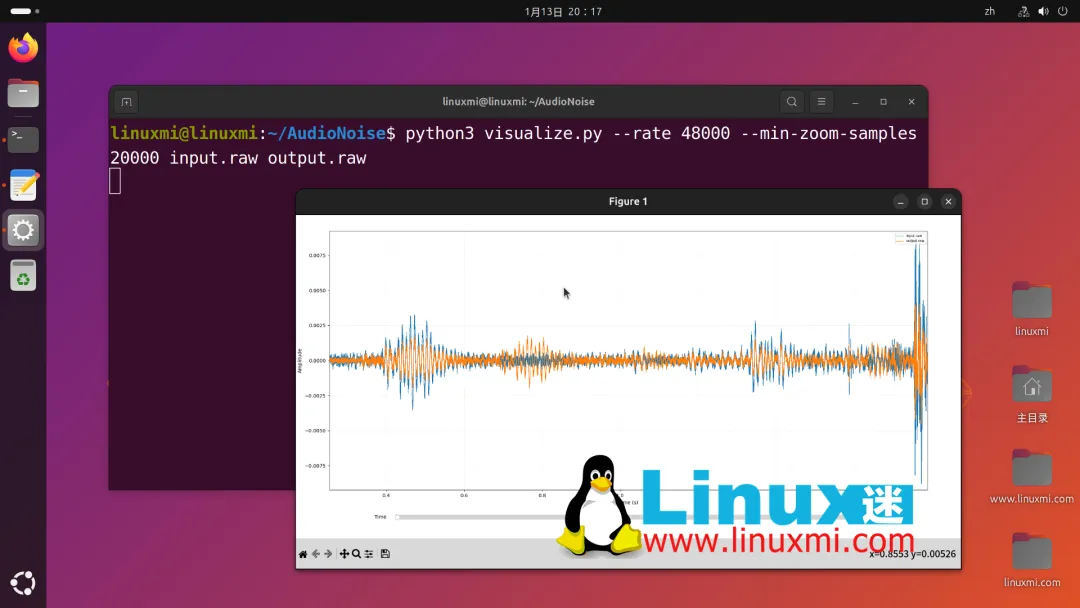
Task: Open Configure subplots settings
Action: [369, 554]
